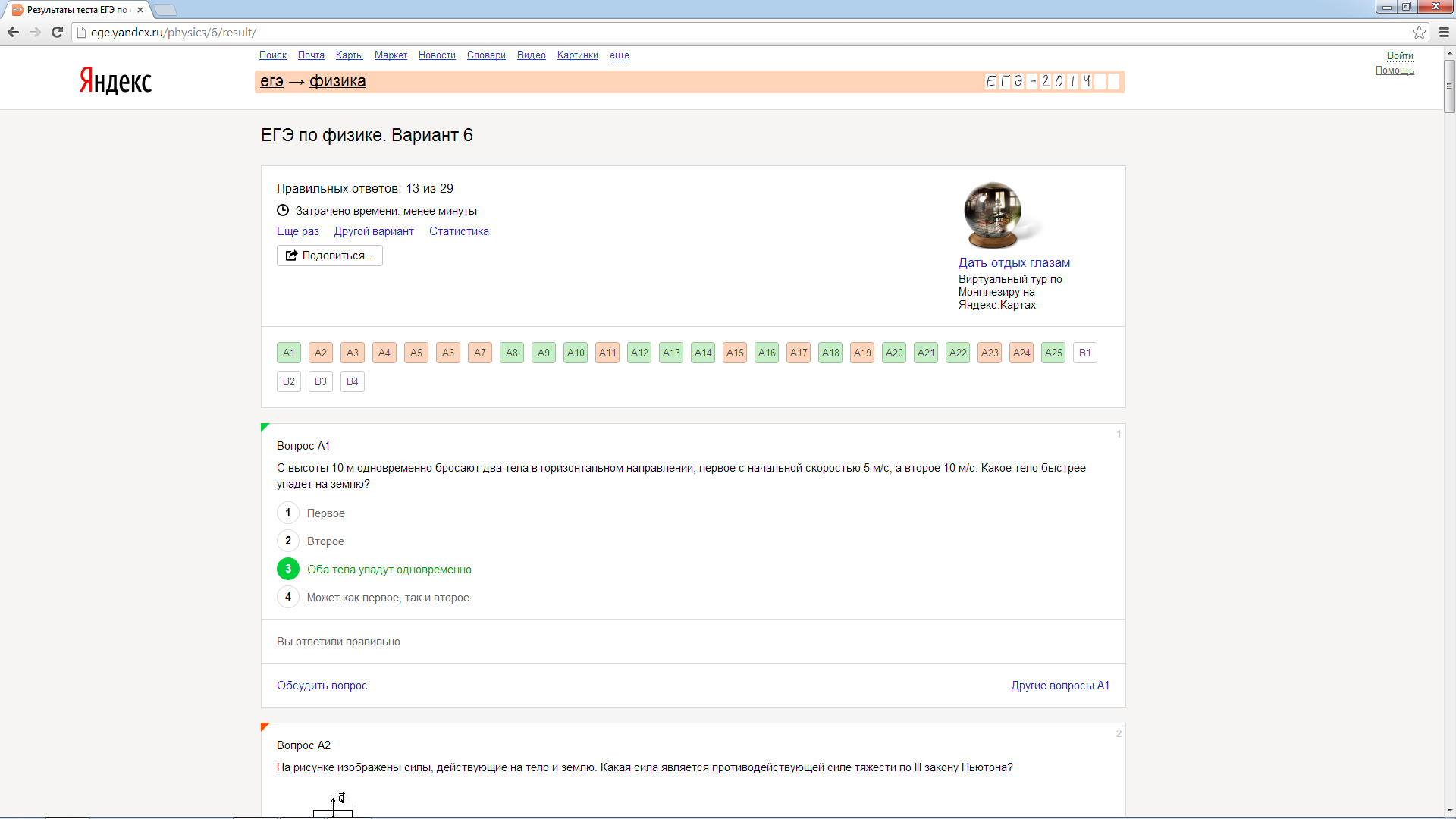
Task: Go to question A14 tile
Action: pyautogui.click(x=703, y=353)
